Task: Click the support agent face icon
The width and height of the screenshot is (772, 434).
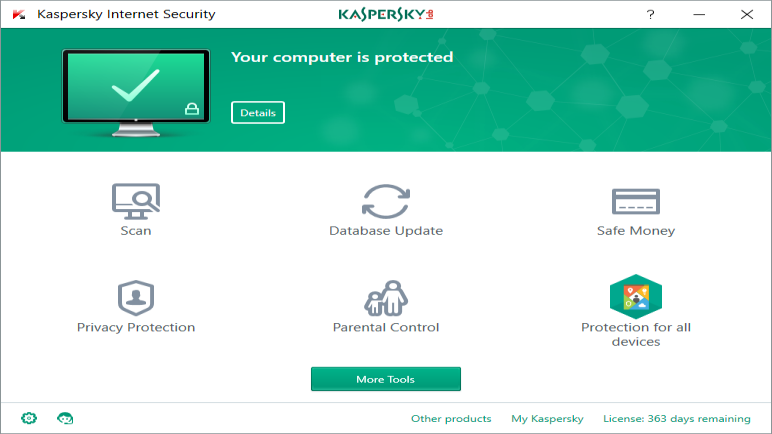Action: 65,418
